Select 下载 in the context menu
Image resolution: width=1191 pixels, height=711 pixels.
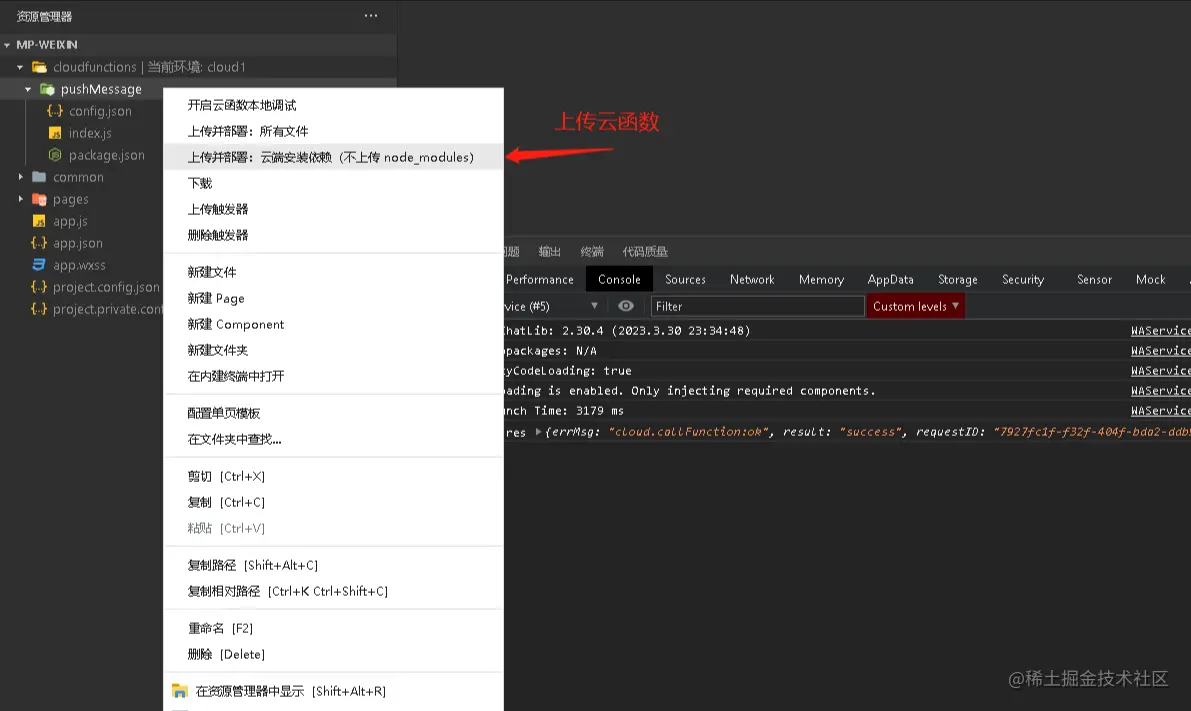point(333,183)
